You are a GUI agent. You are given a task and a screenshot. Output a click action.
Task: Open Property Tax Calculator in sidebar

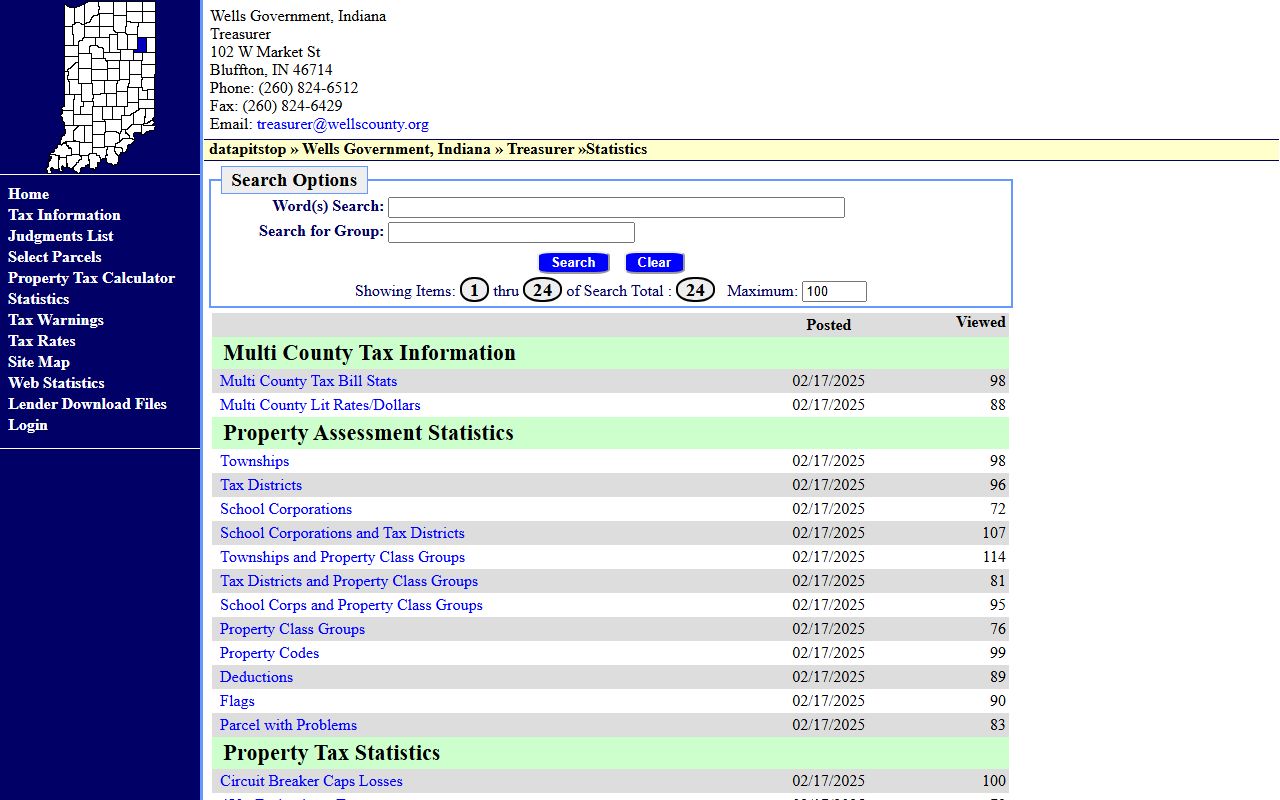(x=91, y=278)
